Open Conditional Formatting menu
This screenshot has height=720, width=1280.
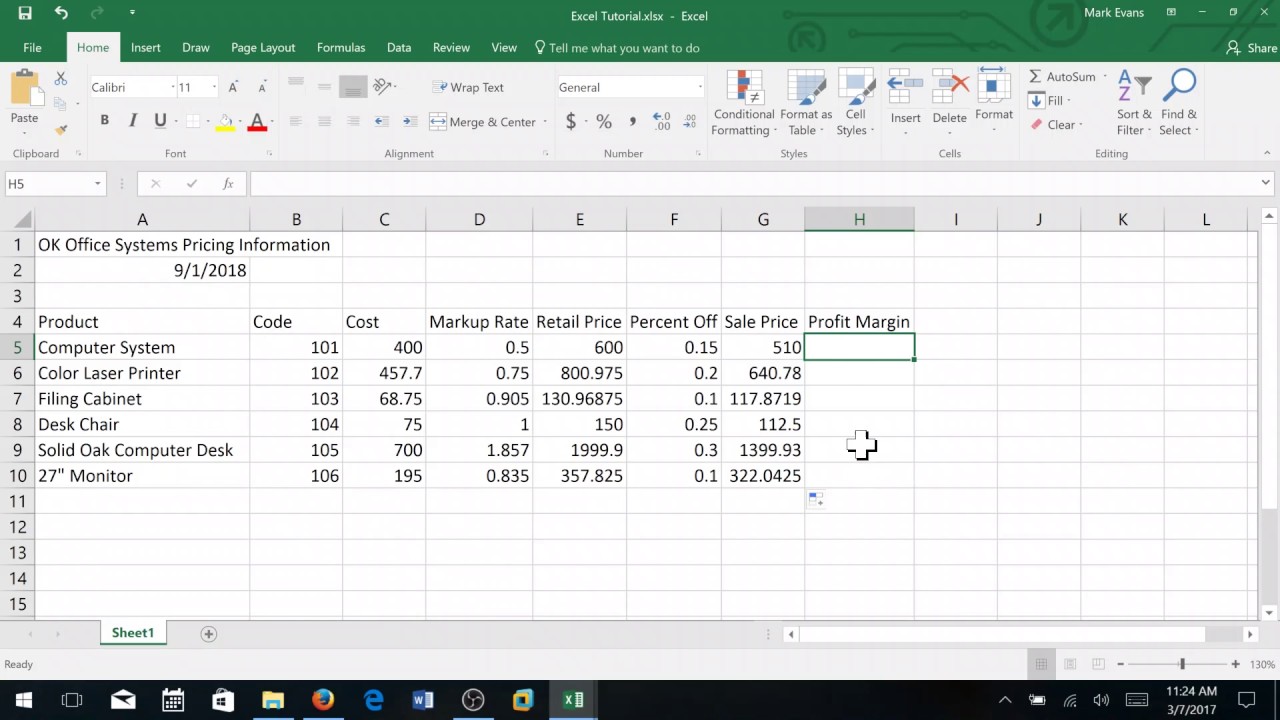tap(744, 103)
